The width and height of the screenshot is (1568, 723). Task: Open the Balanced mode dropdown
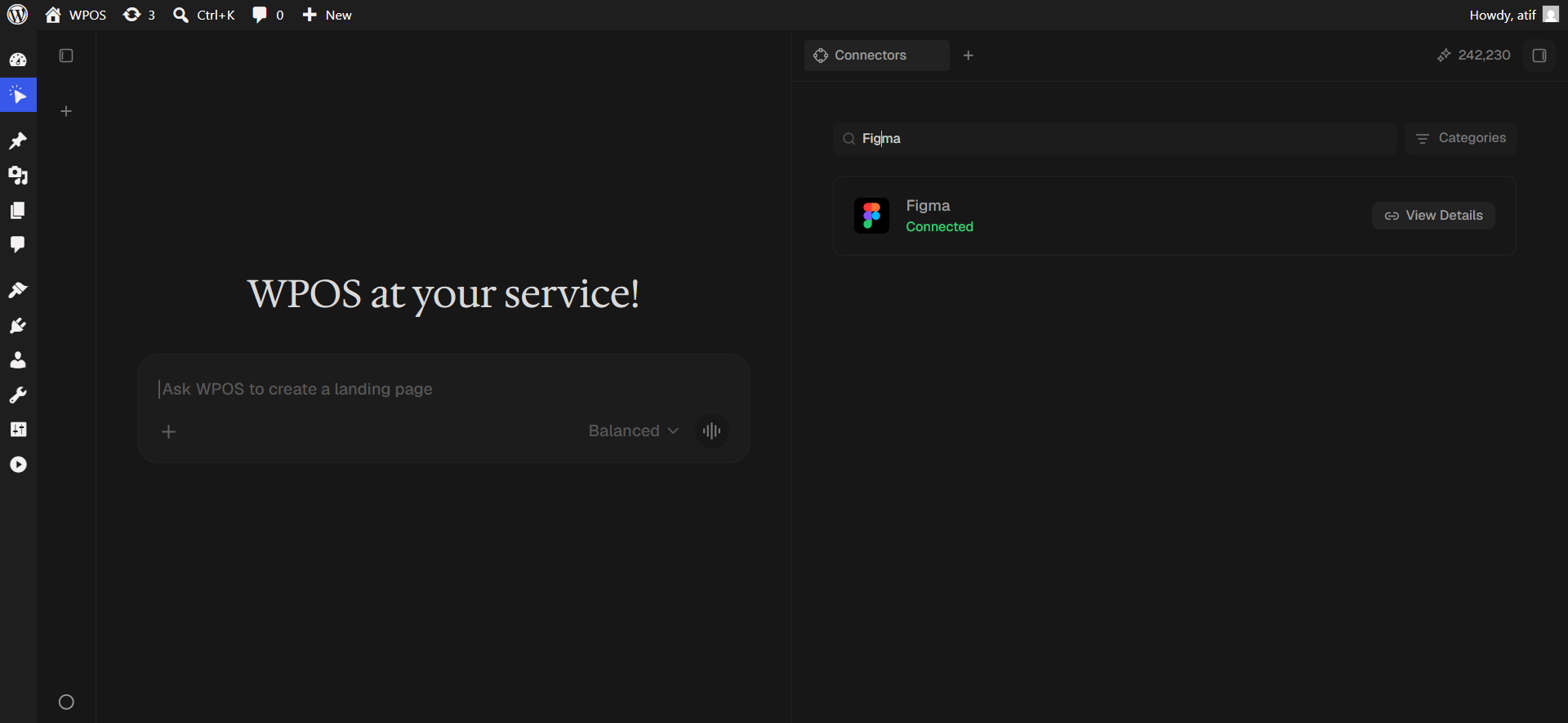point(633,431)
